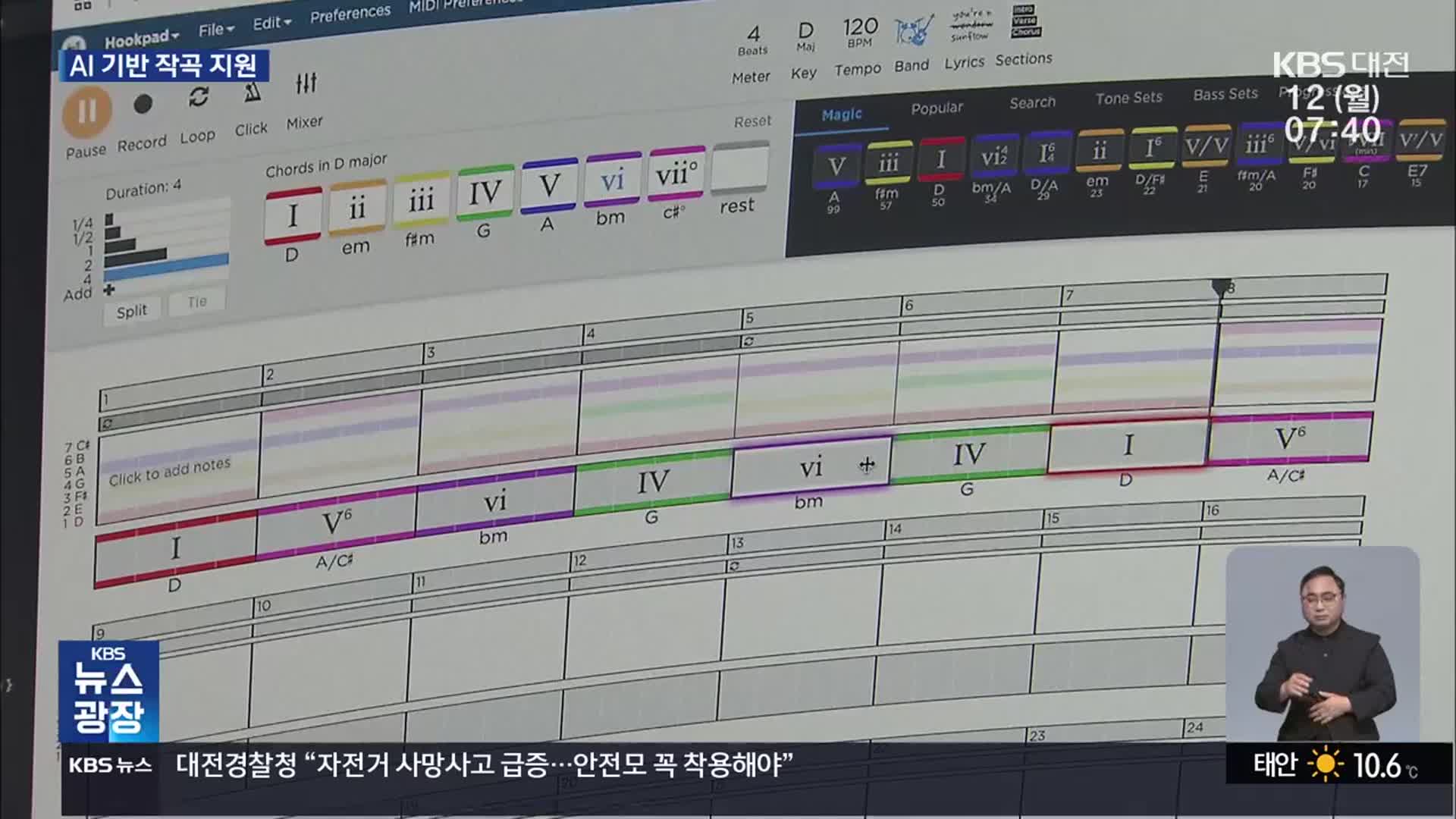Insert a rest from the chord palette
Screen dimensions: 1456x819
(x=740, y=167)
